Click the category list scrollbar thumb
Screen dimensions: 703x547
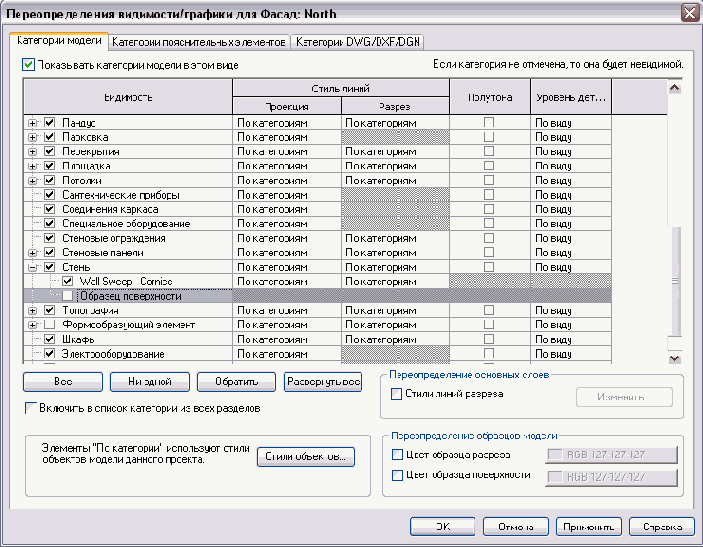point(675,281)
